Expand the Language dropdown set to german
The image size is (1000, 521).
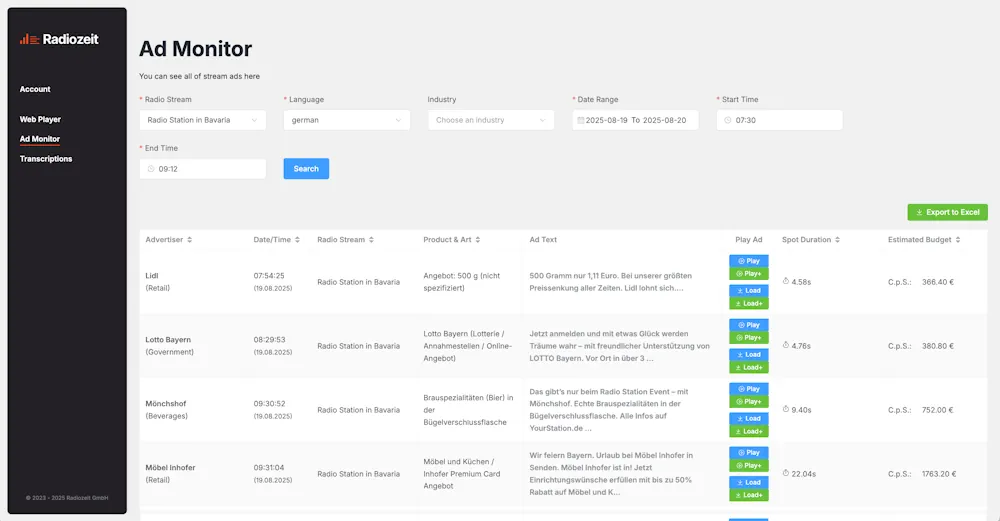pyautogui.click(x=346, y=120)
